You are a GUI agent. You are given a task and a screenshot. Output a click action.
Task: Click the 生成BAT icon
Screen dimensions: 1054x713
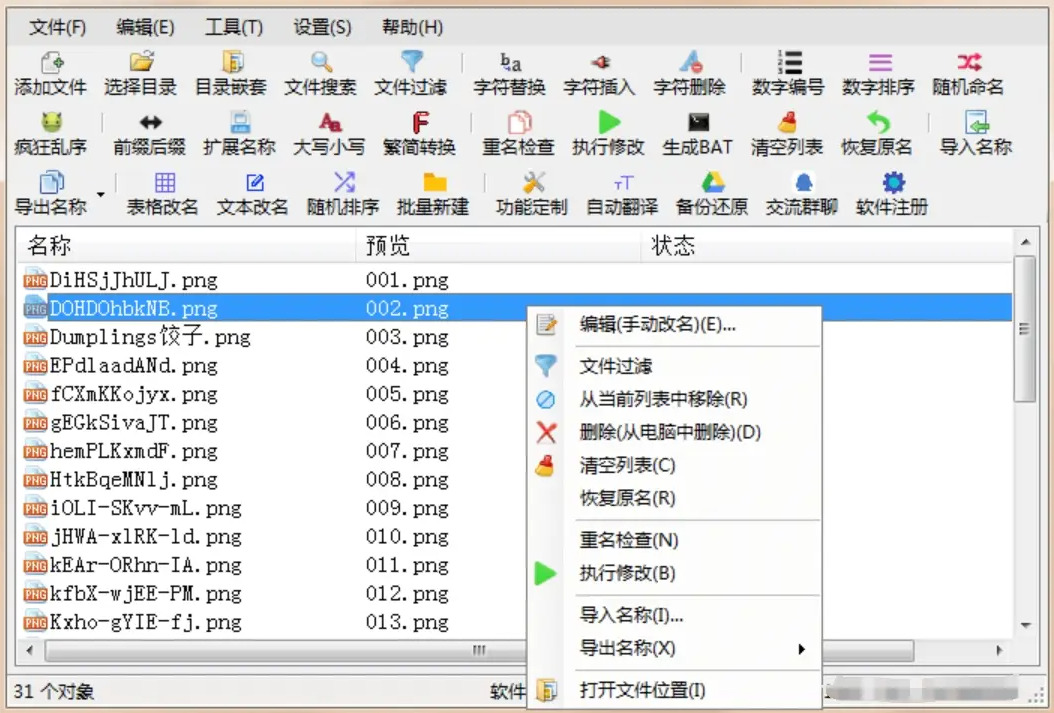[698, 122]
